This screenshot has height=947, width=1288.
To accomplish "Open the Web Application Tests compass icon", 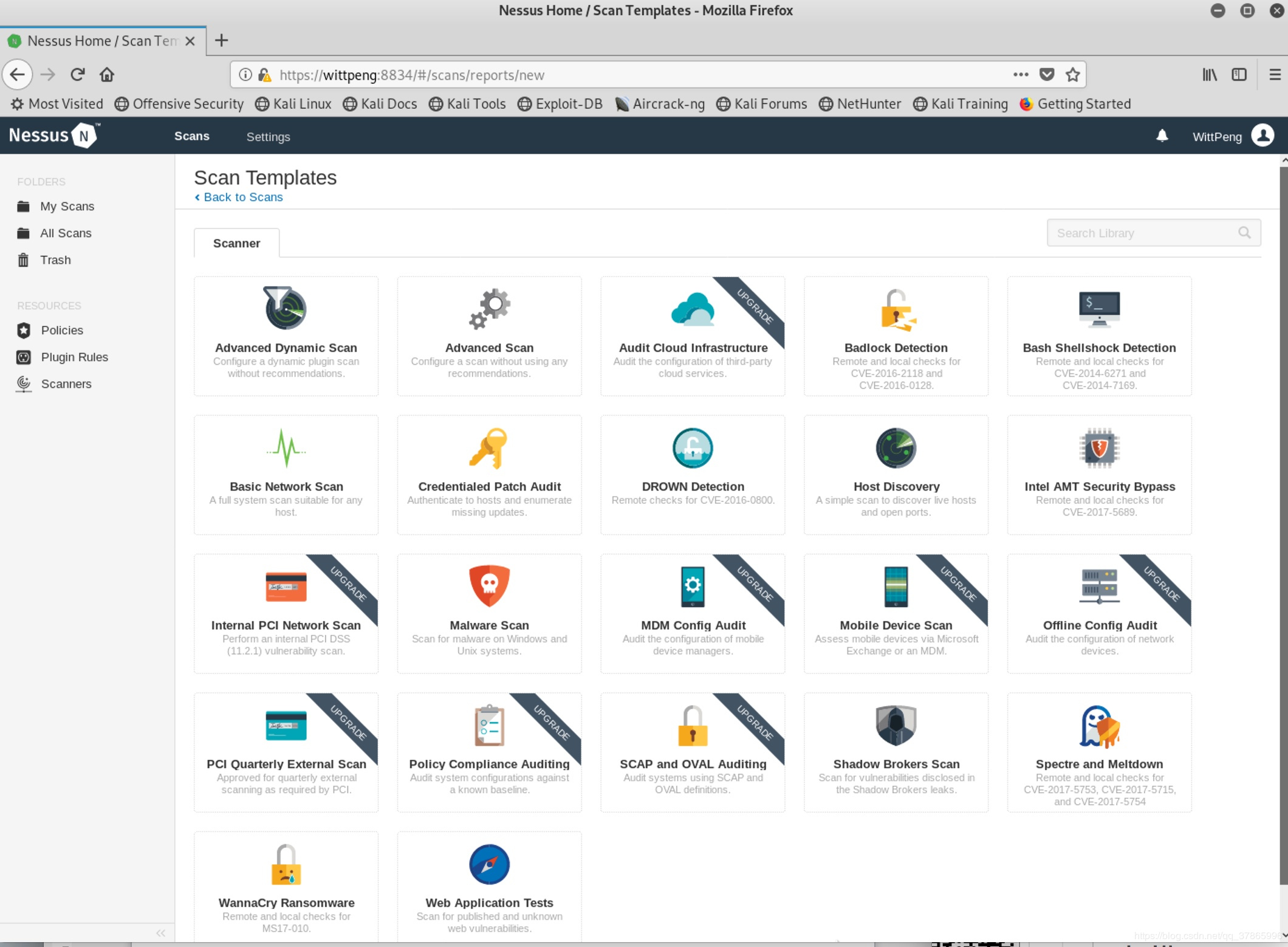I will tap(489, 864).
